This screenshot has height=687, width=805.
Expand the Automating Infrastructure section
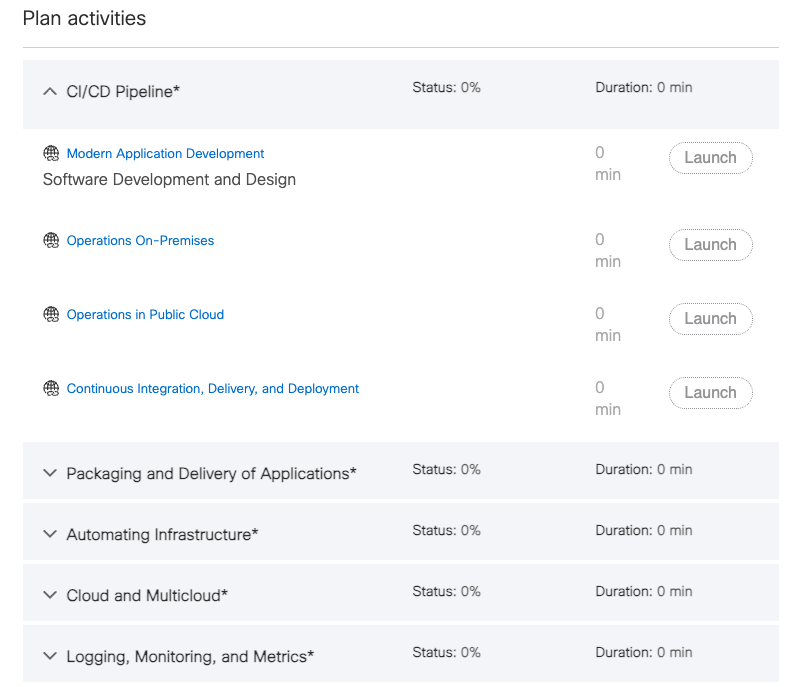[49, 534]
